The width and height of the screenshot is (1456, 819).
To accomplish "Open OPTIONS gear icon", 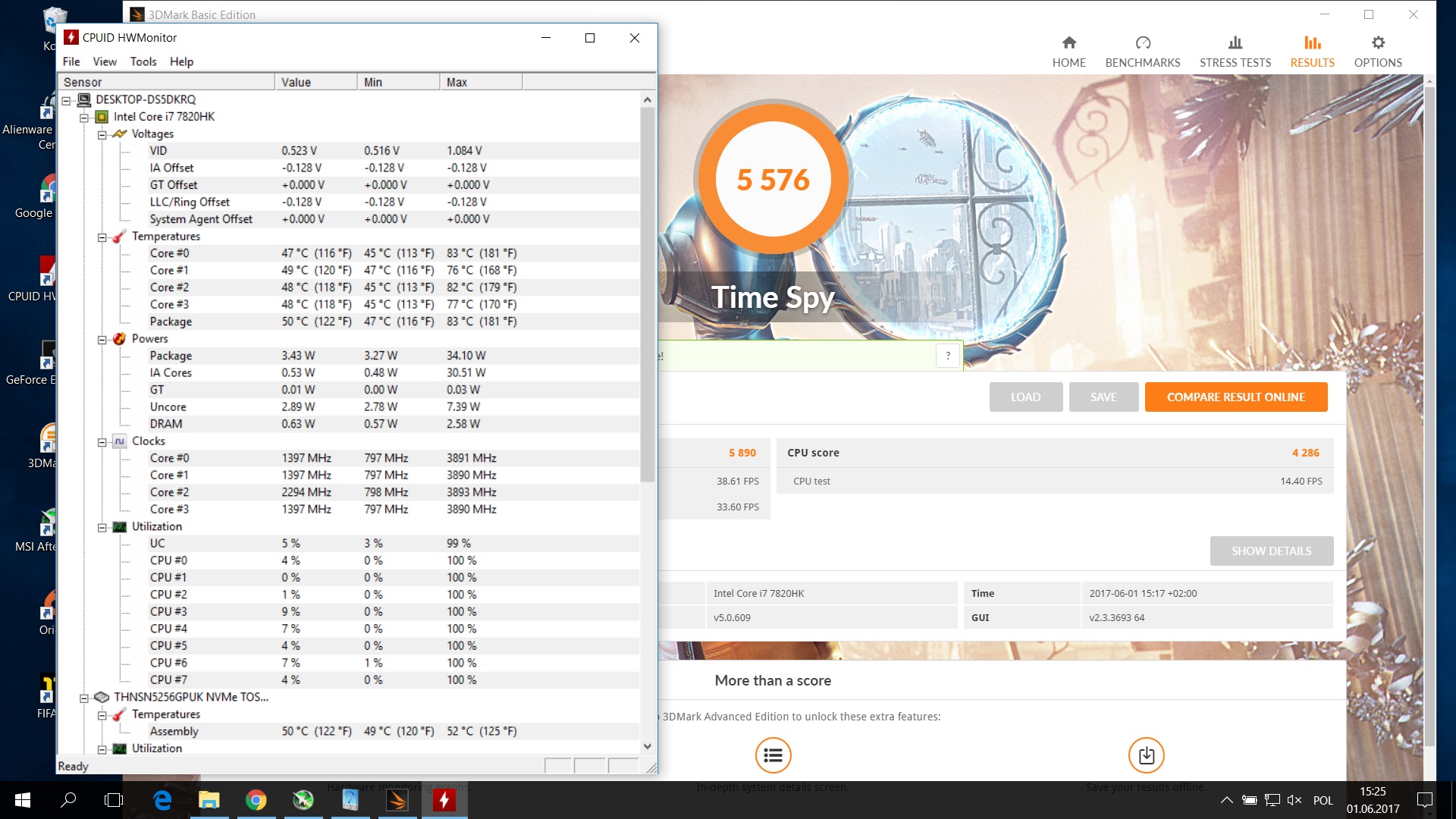I will [1378, 43].
